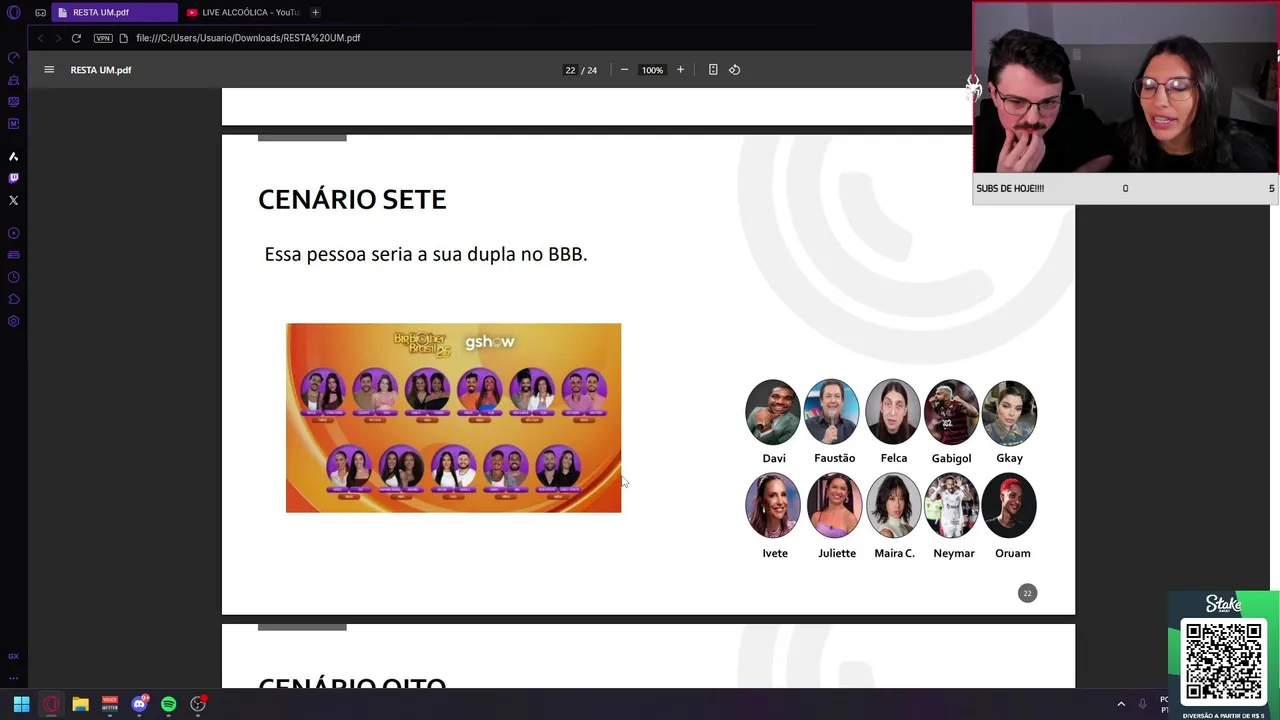The width and height of the screenshot is (1280, 720).
Task: Open File Explorer from the taskbar
Action: coord(80,704)
